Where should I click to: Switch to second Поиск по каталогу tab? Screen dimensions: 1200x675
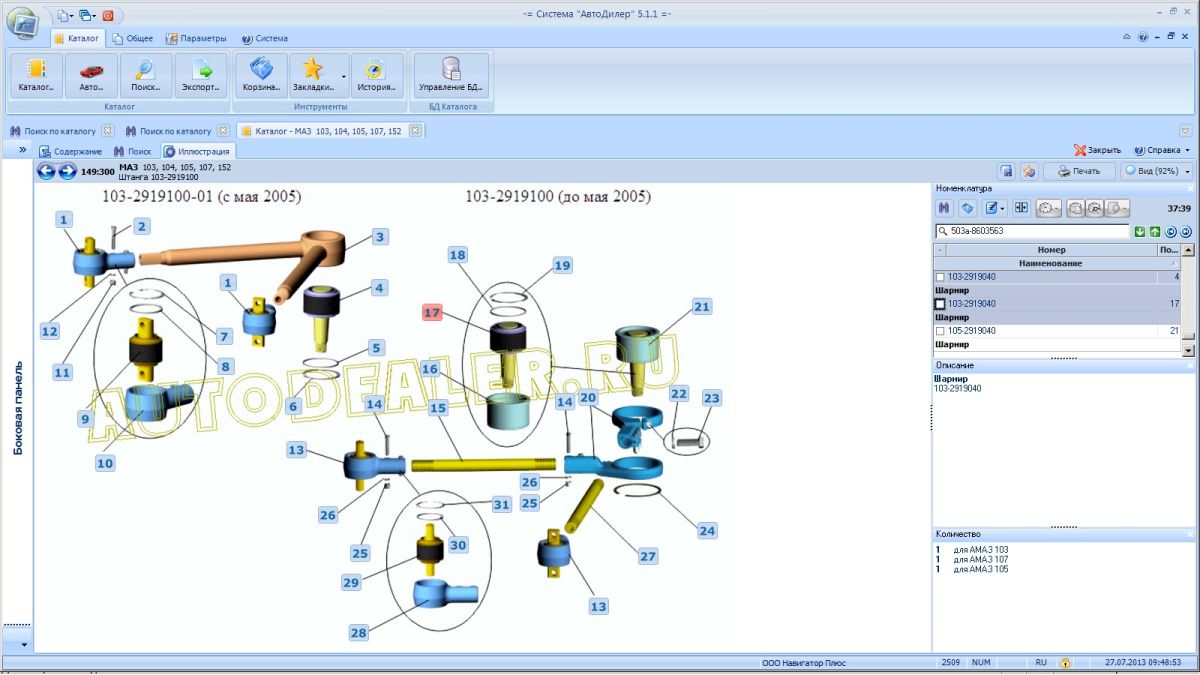point(168,131)
